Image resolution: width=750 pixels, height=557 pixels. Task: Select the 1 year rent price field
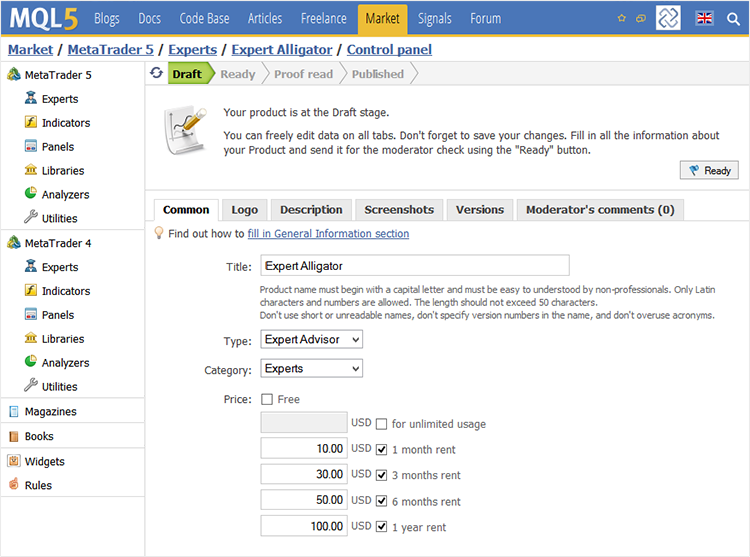304,526
